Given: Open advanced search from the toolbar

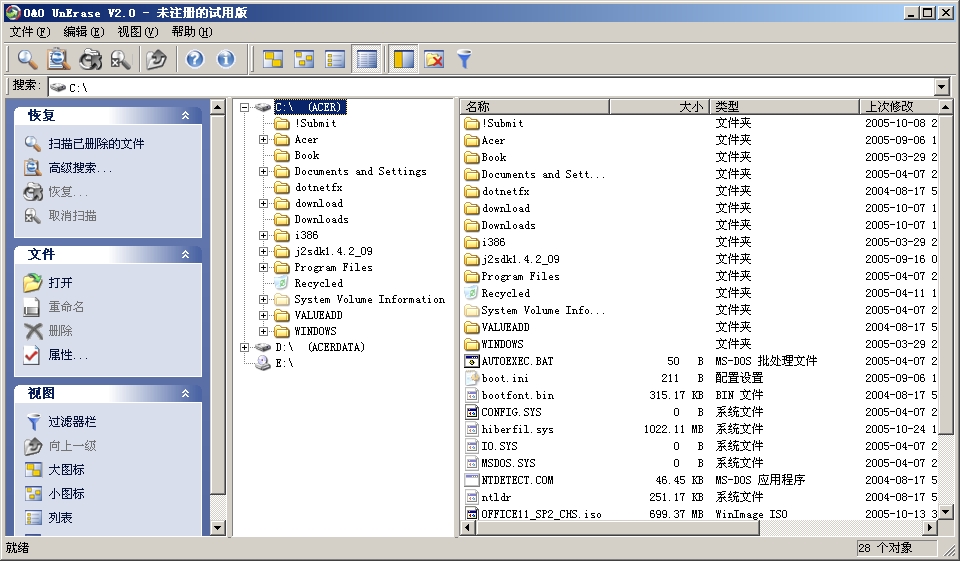Looking at the screenshot, I should tap(58, 59).
